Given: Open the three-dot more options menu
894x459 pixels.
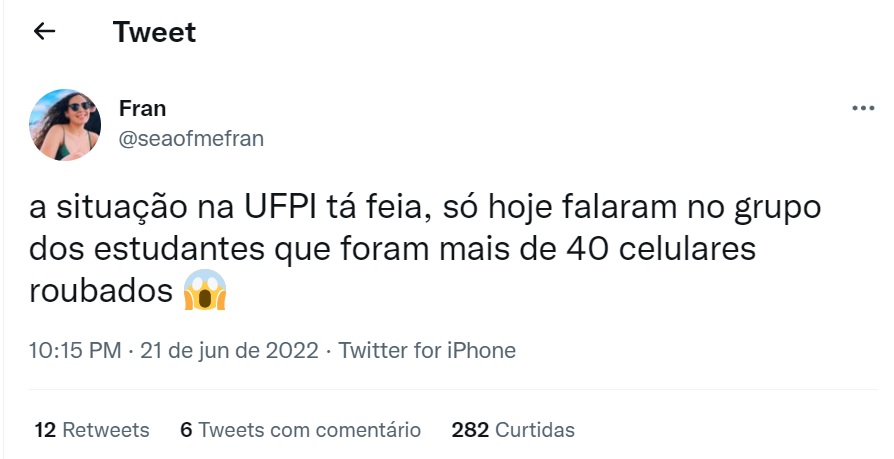Looking at the screenshot, I should point(862,109).
